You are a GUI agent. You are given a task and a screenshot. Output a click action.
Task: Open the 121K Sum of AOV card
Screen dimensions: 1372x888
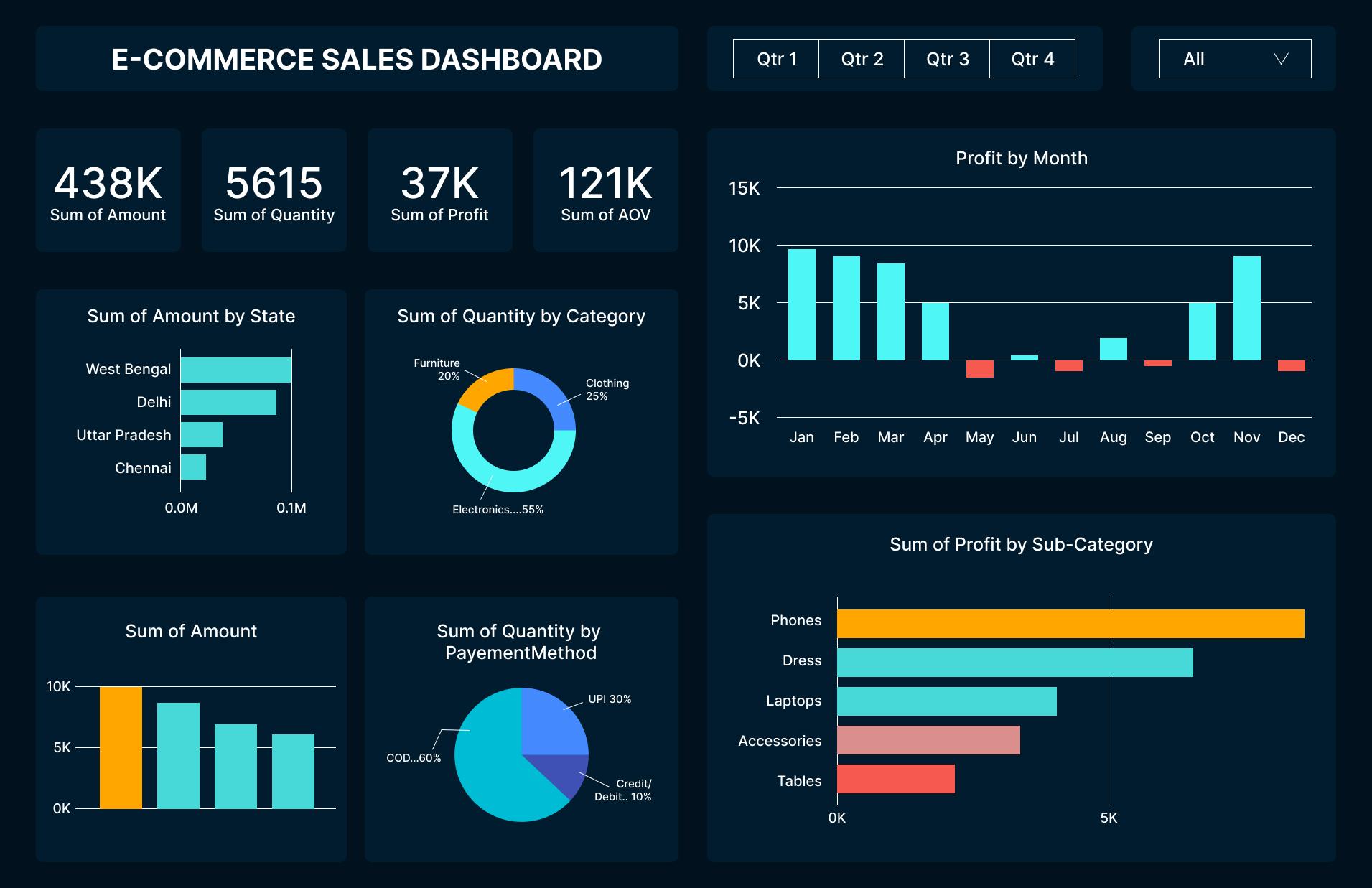(x=605, y=190)
